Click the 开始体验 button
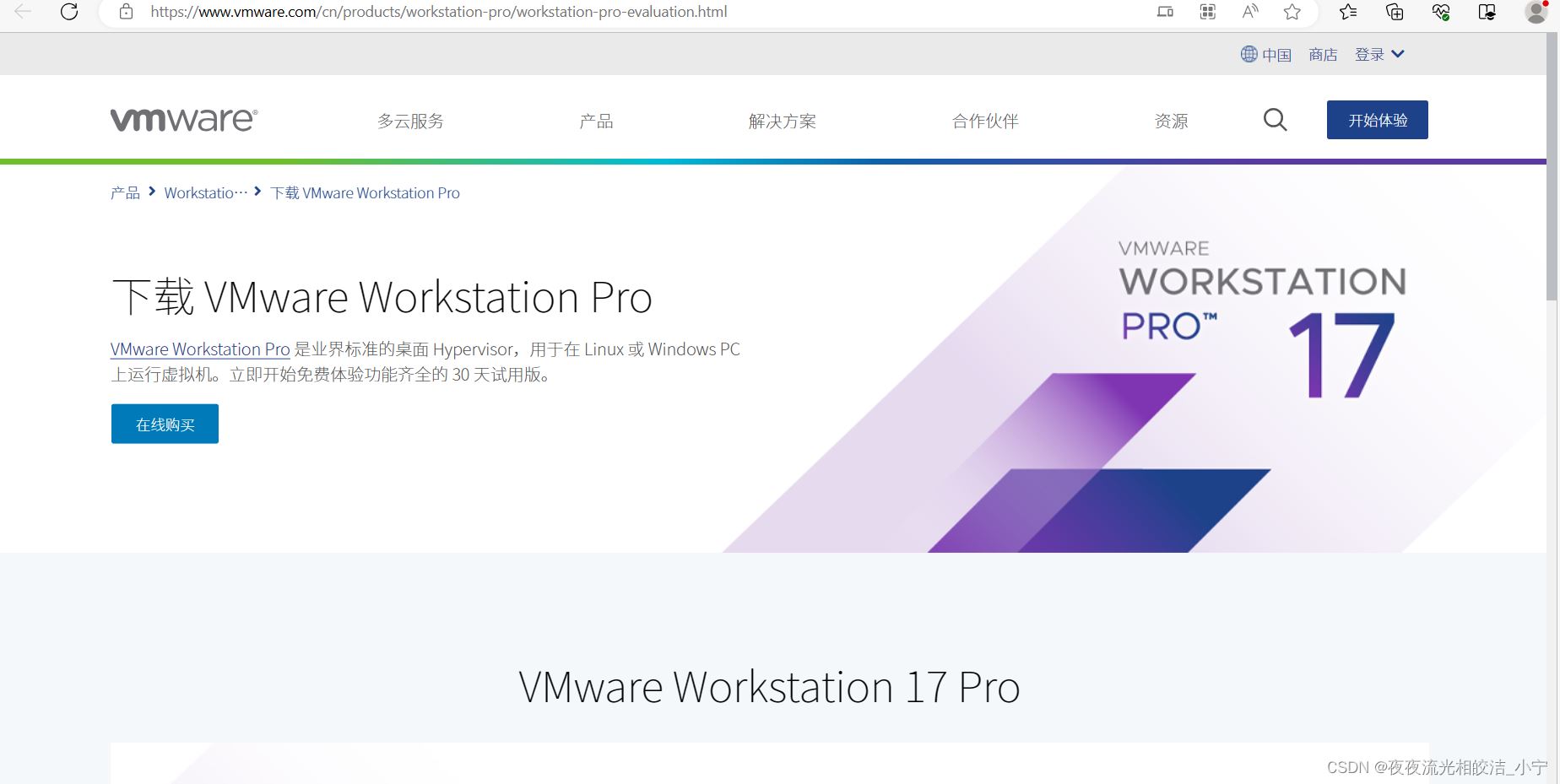 (x=1377, y=120)
